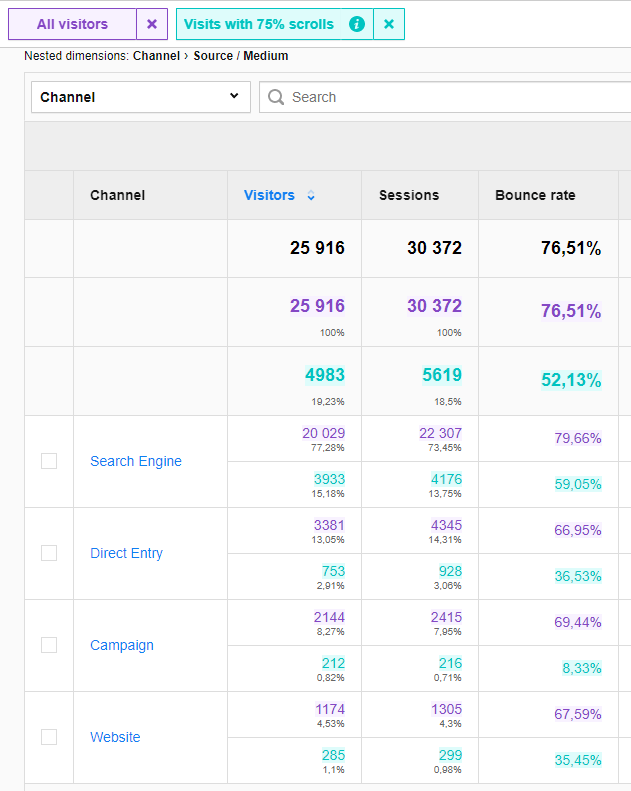Click the search magnifier icon
631x791 pixels.
coord(276,97)
